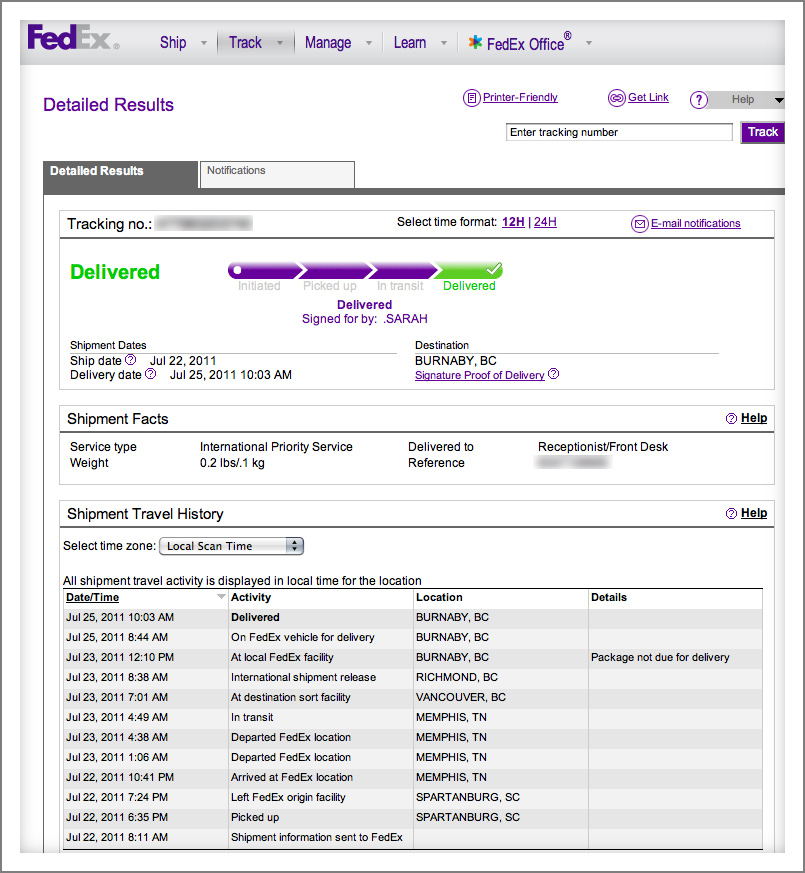Click 'At destination sort facility' activity
Viewport: 805px width, 873px height.
[x=291, y=698]
